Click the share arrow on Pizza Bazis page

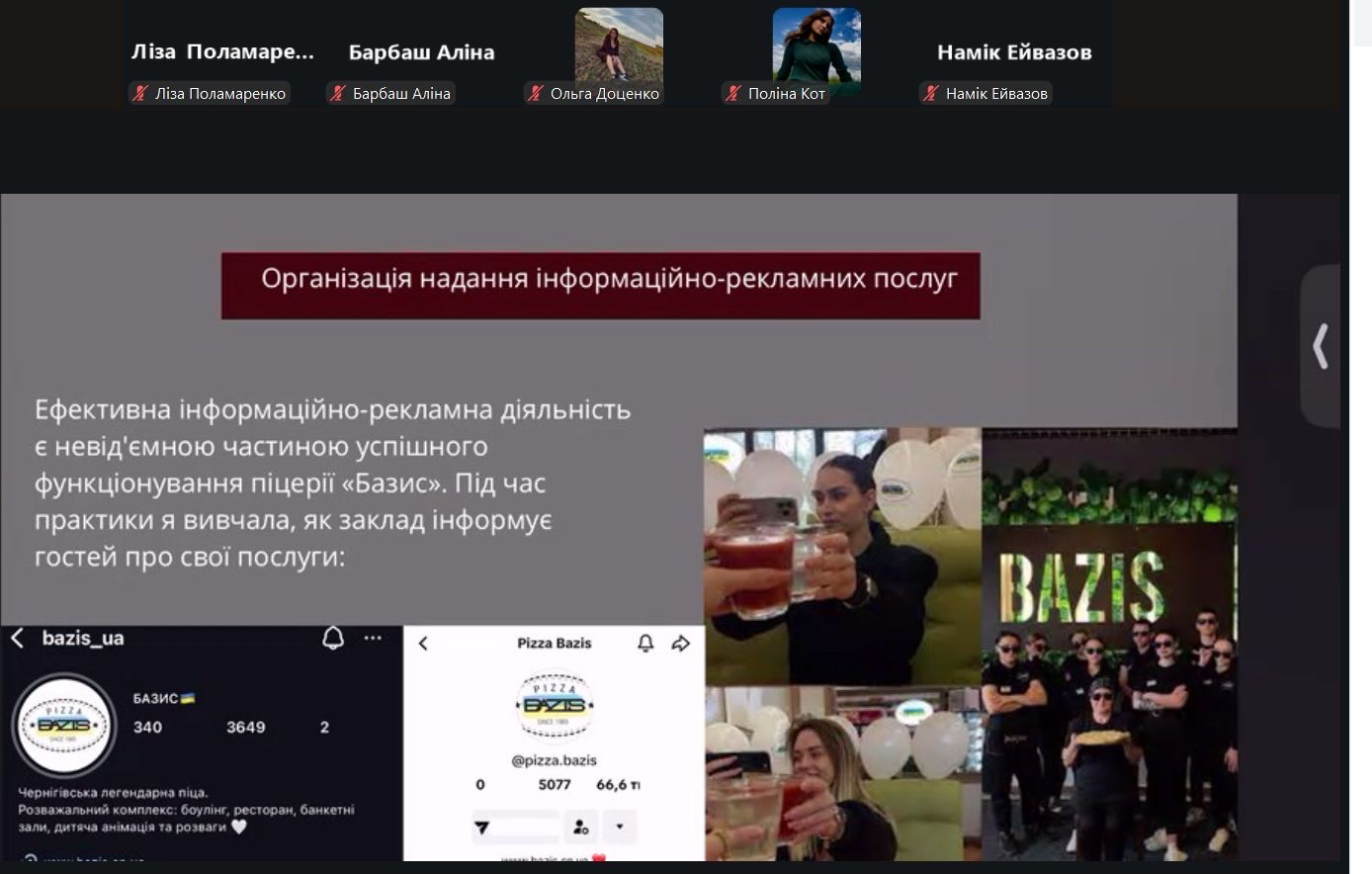(x=680, y=644)
